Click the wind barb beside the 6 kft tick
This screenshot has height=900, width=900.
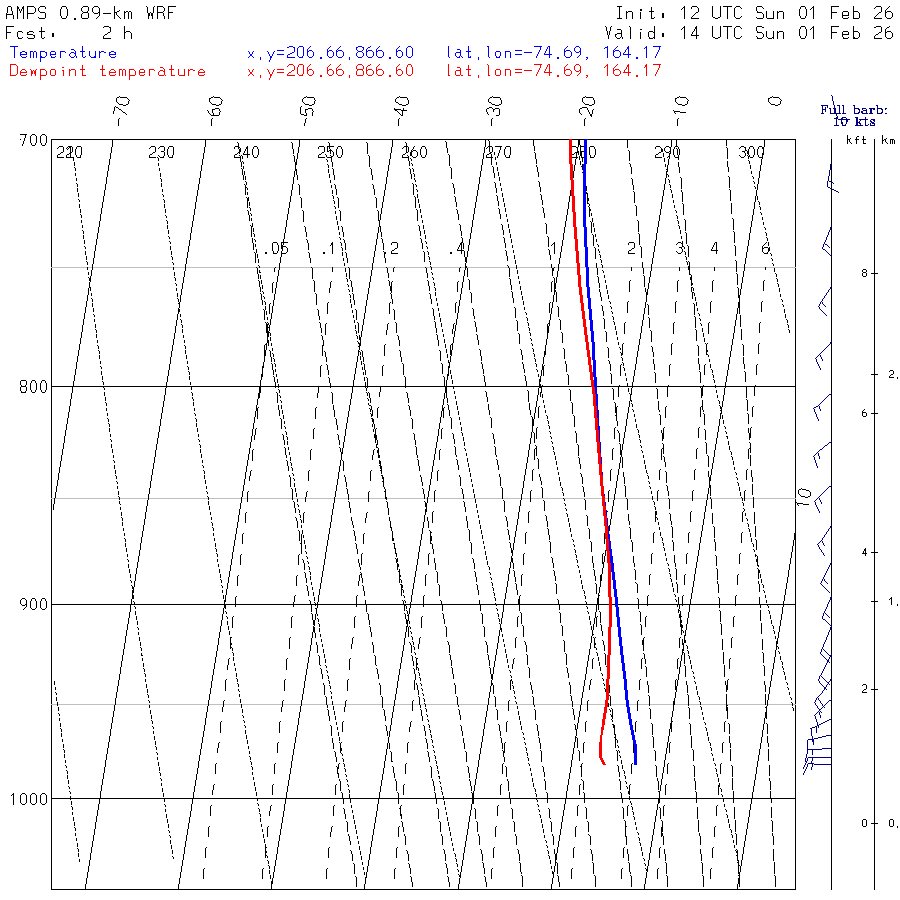[x=823, y=407]
